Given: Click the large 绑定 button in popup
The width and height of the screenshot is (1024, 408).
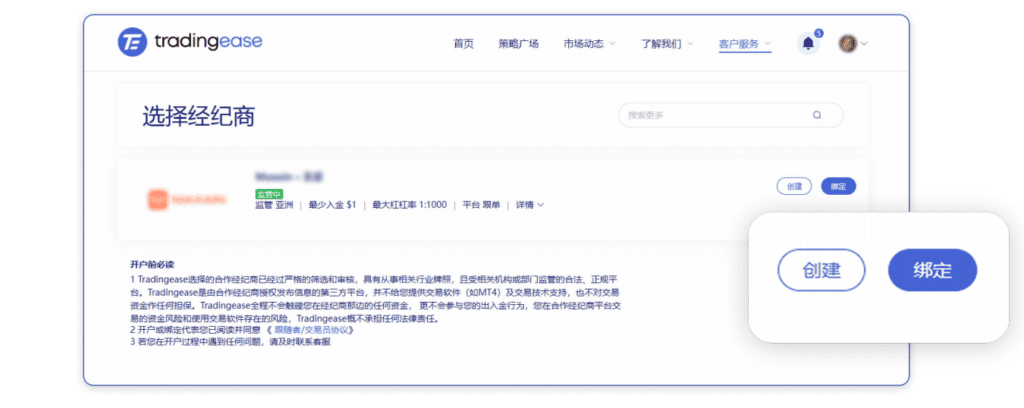Looking at the screenshot, I should pos(931,270).
